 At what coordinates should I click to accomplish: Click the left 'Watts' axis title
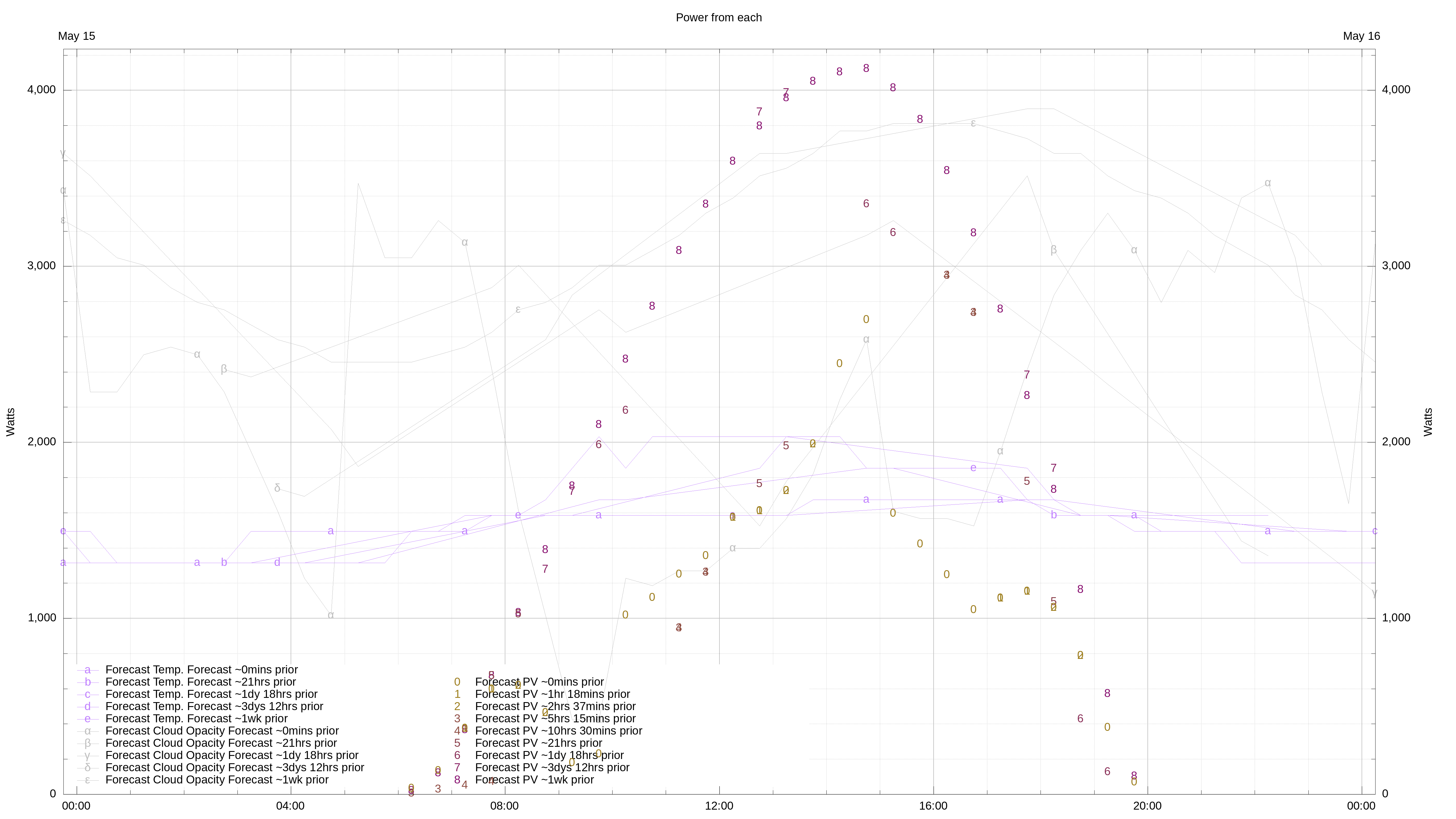click(x=11, y=422)
